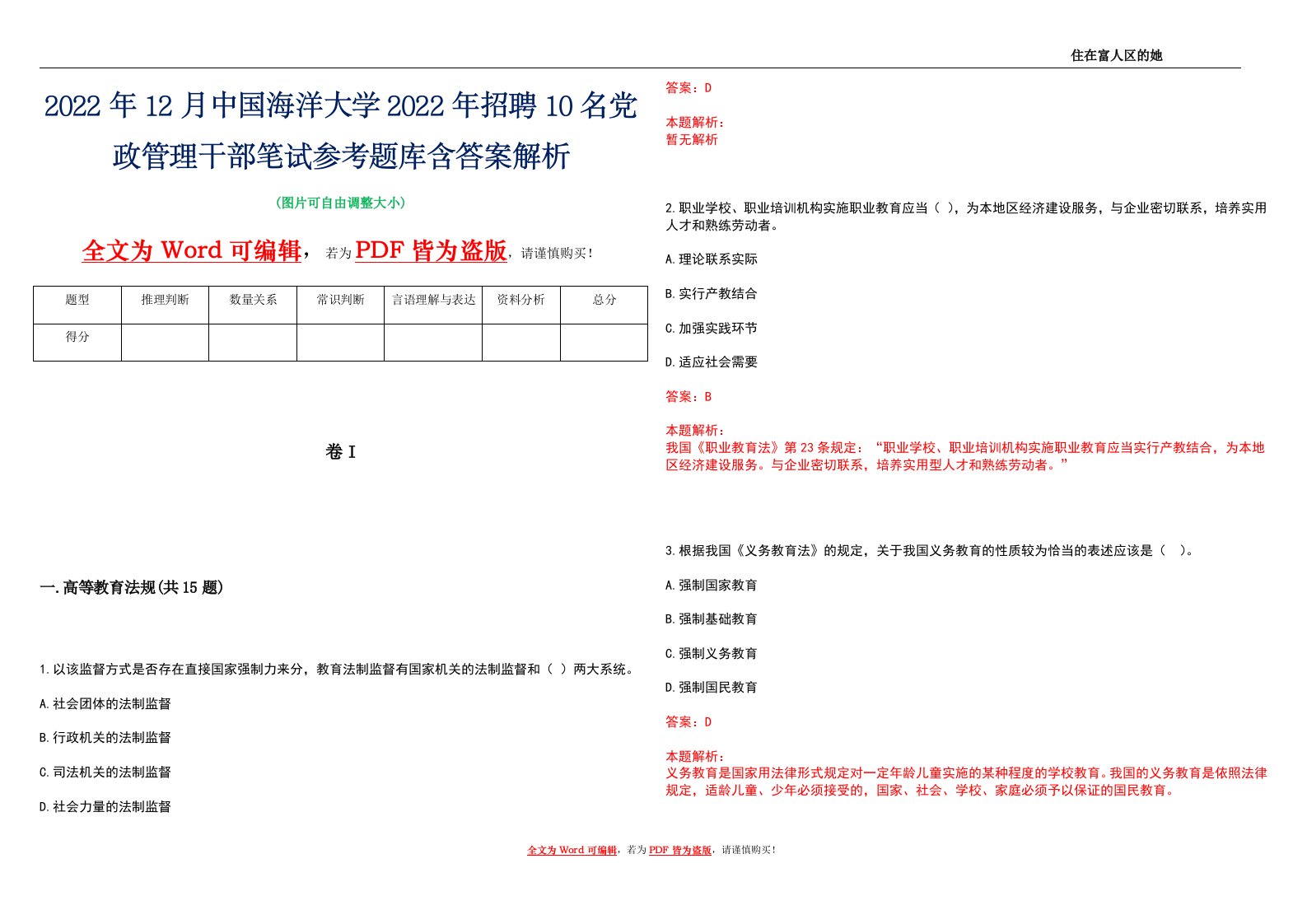Select option D.社会力量的法制监督

105,807
